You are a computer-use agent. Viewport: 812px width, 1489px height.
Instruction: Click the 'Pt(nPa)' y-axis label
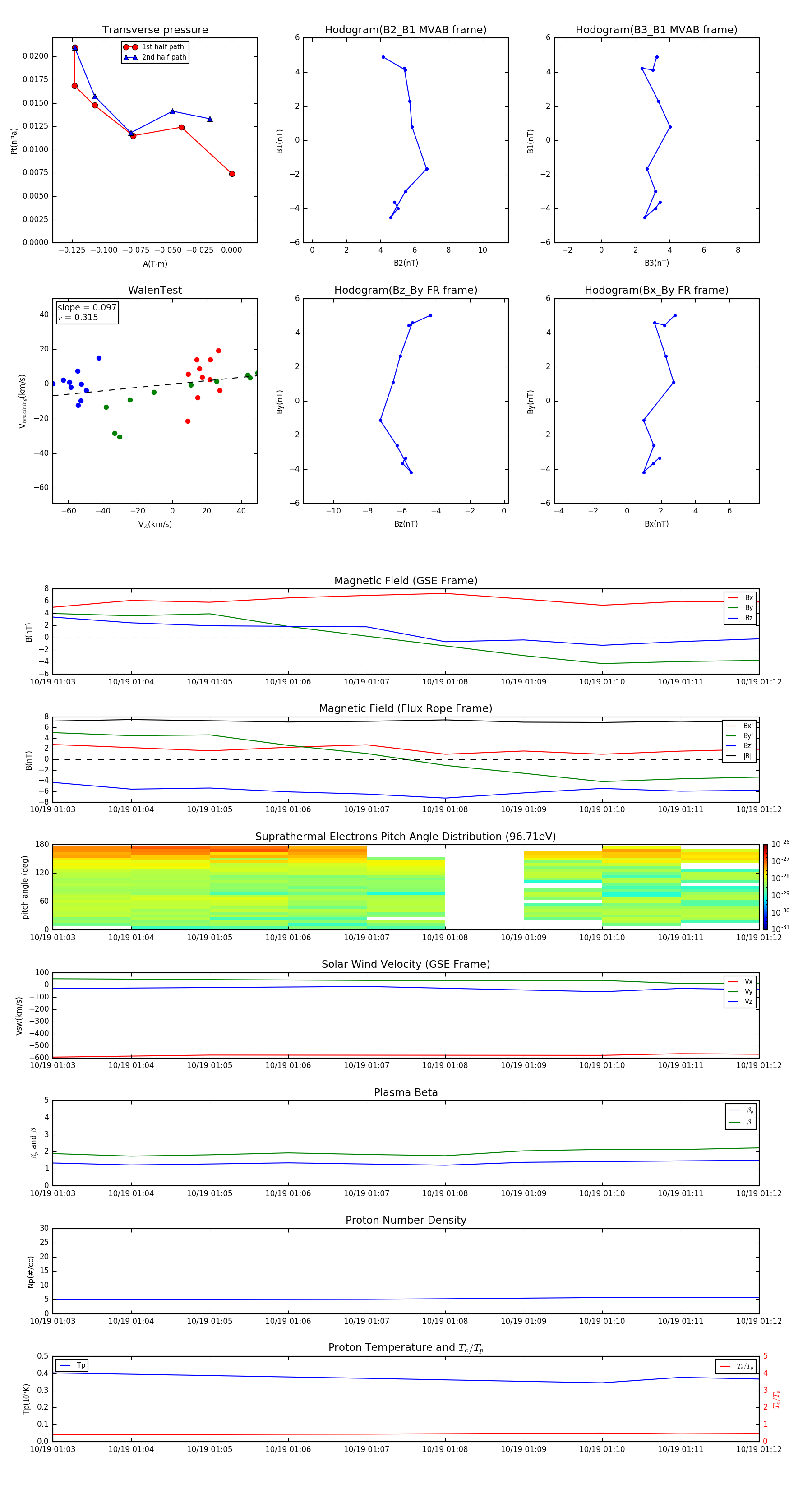(x=14, y=141)
